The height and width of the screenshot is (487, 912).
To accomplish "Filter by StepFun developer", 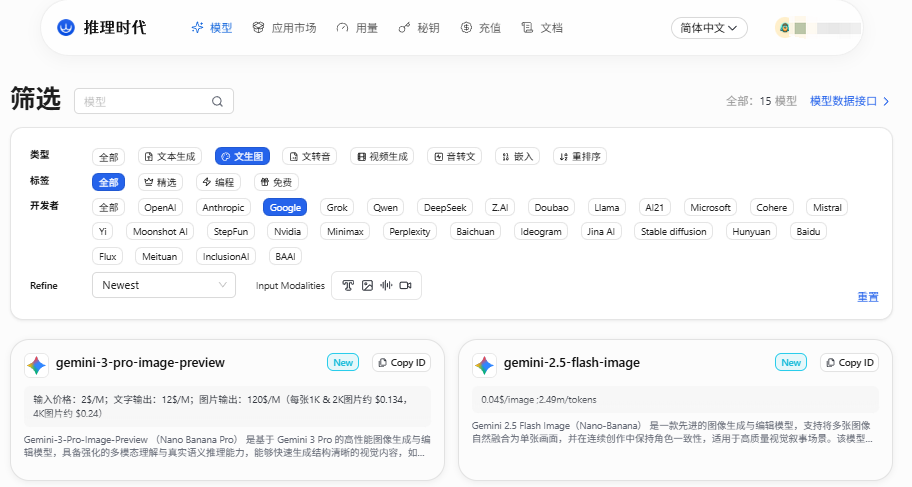I will [x=231, y=232].
